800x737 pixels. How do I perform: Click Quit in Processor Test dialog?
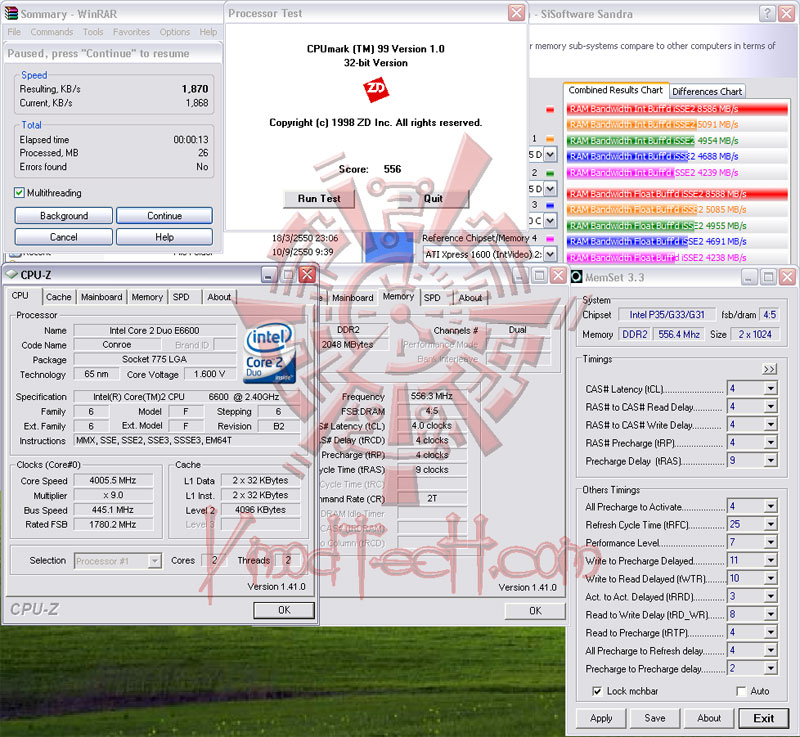pos(433,198)
